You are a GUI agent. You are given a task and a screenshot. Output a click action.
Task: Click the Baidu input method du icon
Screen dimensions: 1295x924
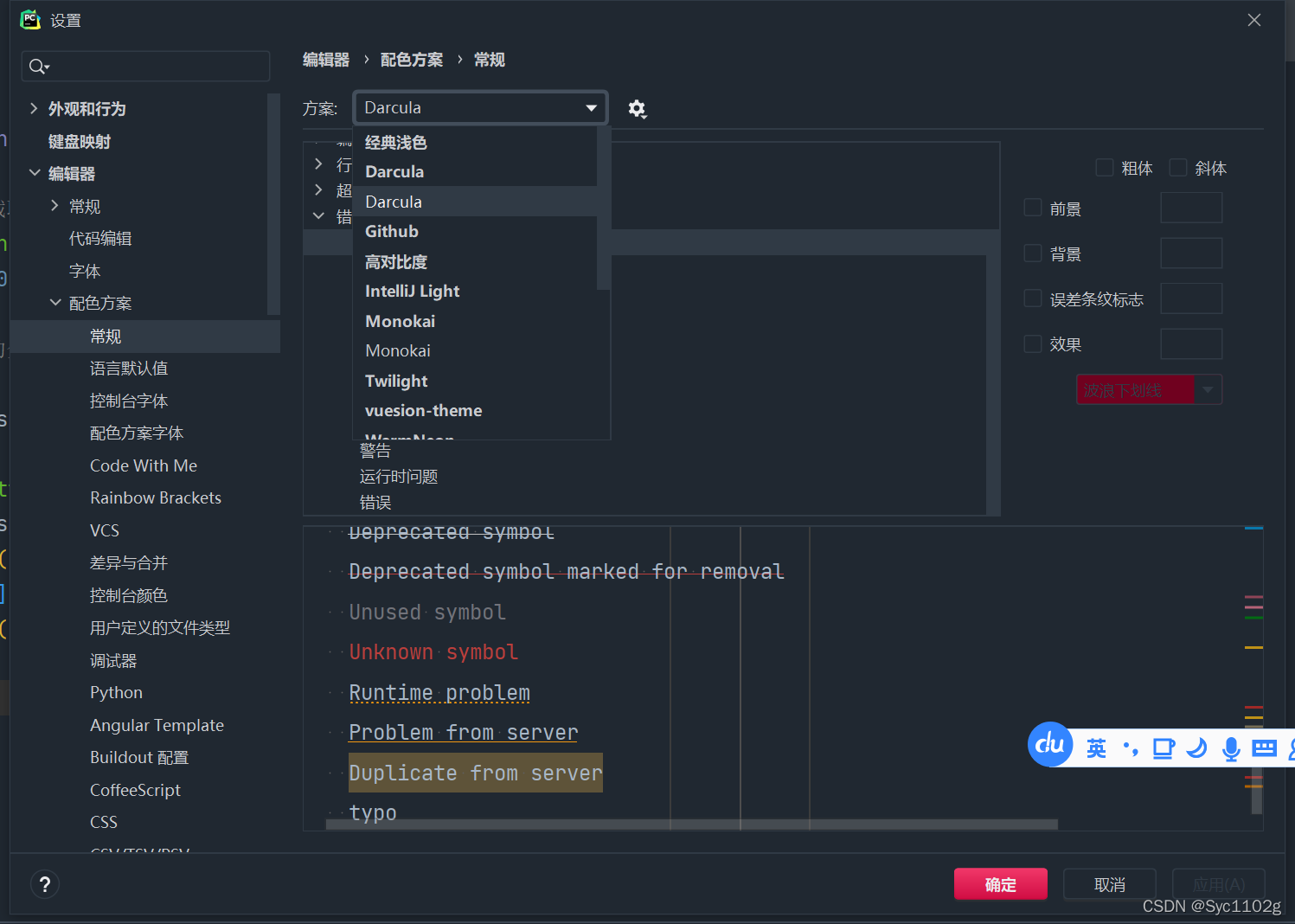(x=1050, y=744)
